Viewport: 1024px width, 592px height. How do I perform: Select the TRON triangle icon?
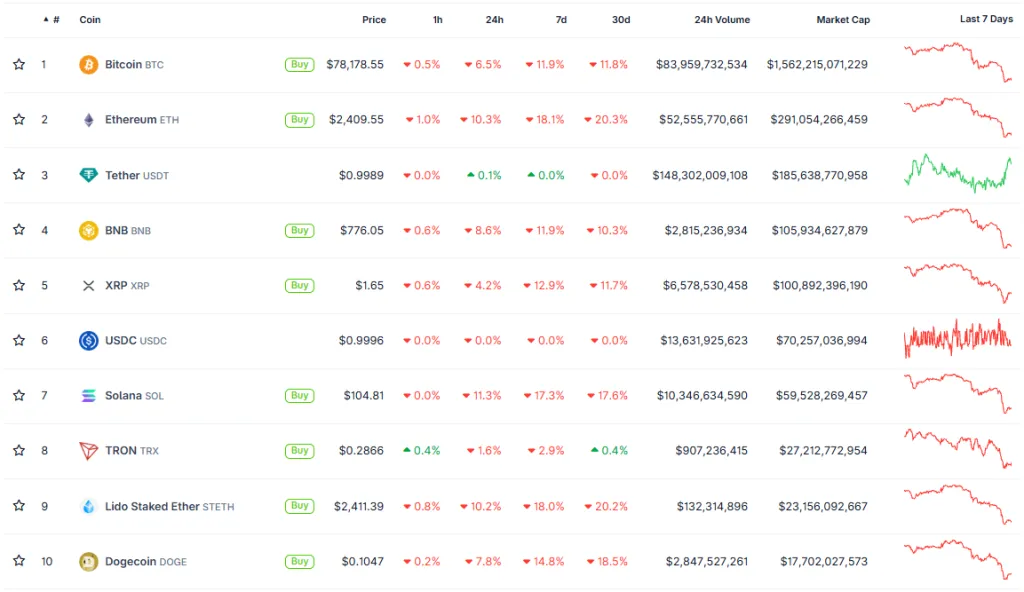(89, 451)
